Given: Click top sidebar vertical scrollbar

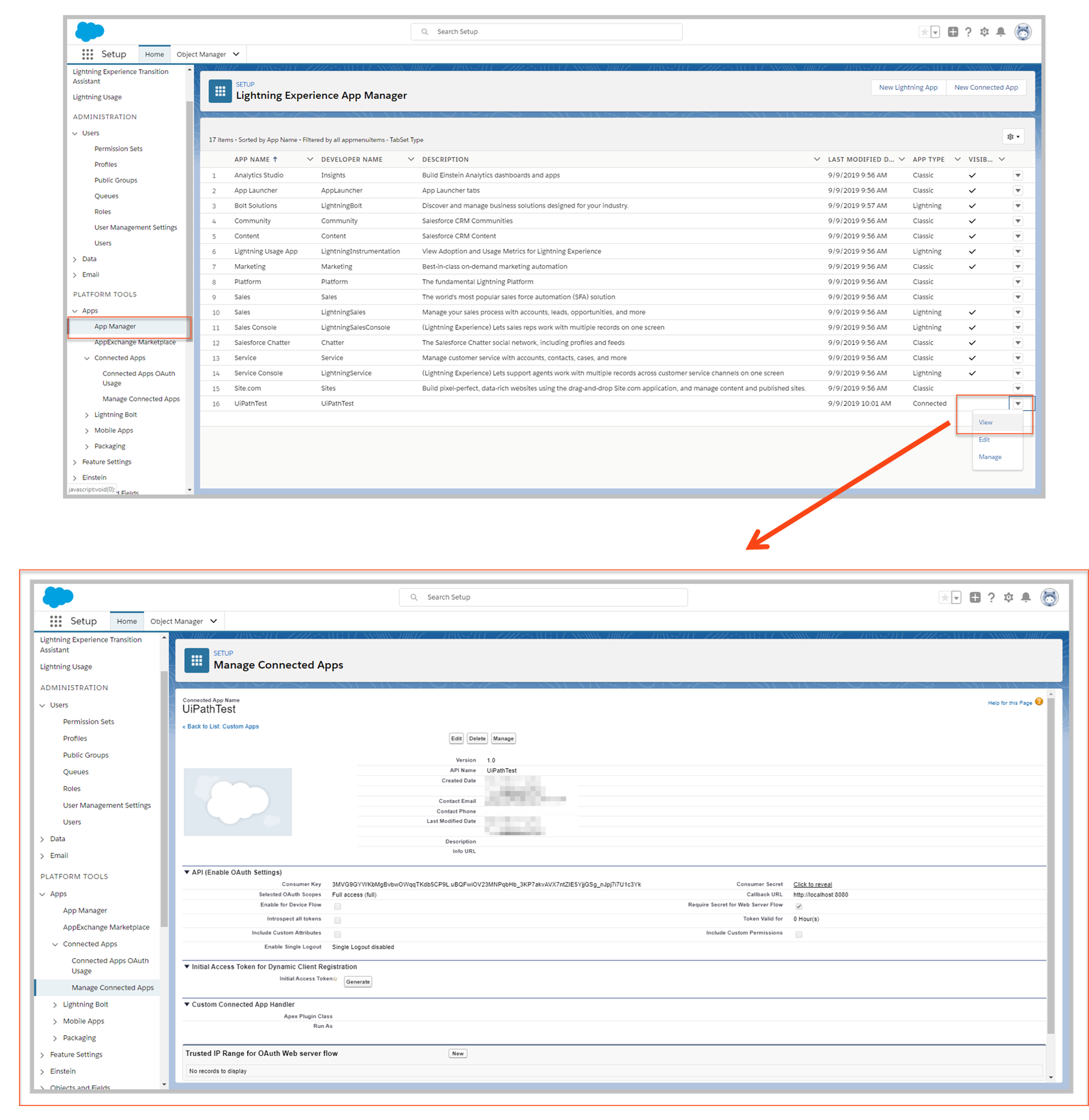Looking at the screenshot, I should (189, 220).
